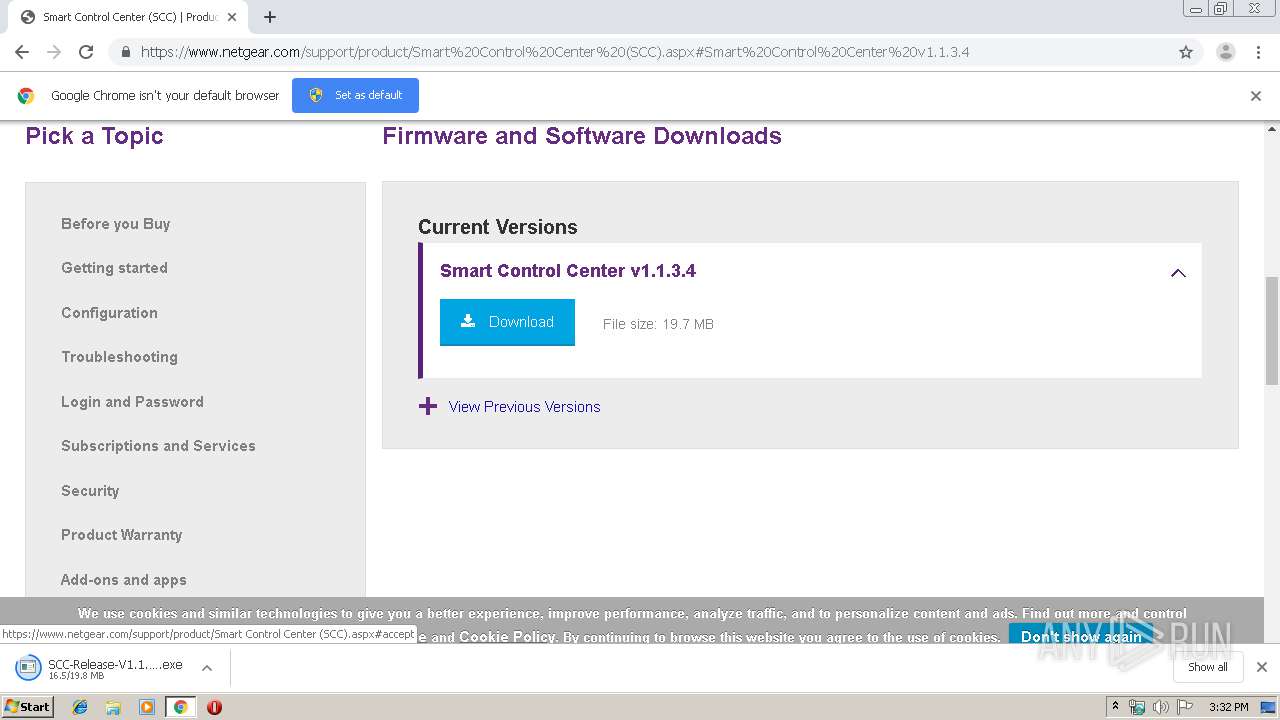Viewport: 1280px width, 720px height.
Task: Dismiss the default browser notification bar
Action: (x=1256, y=96)
